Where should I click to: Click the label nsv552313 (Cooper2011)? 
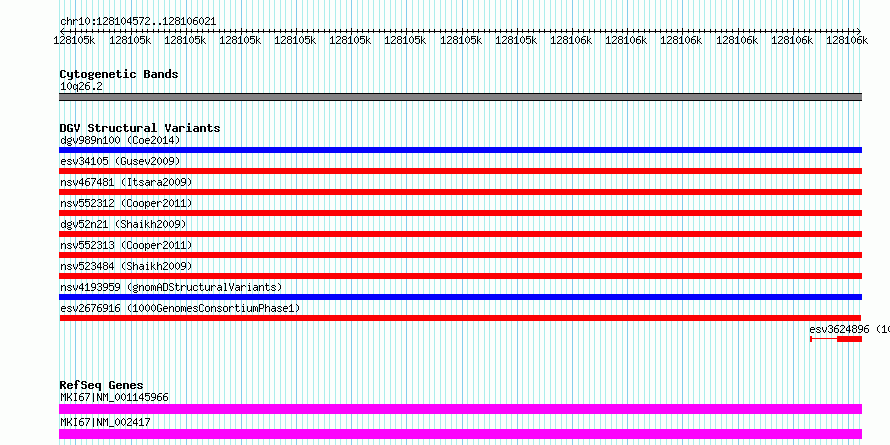point(126,245)
